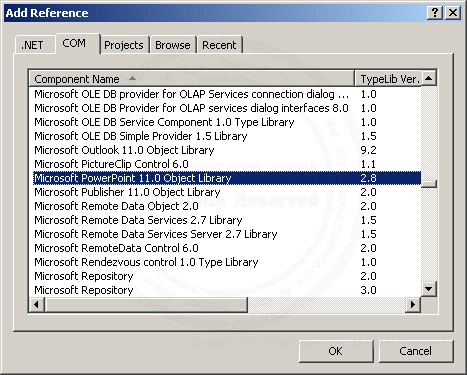This screenshot has height=375, width=467.
Task: Sort by Component Name column header
Action: click(x=191, y=79)
